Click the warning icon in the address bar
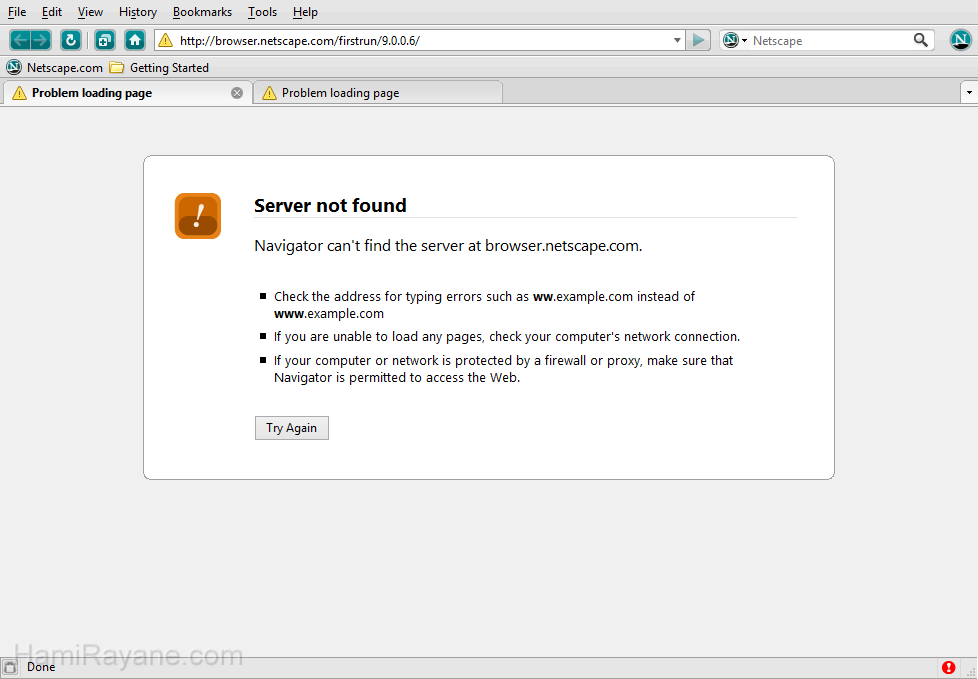The width and height of the screenshot is (978, 679). click(x=165, y=41)
